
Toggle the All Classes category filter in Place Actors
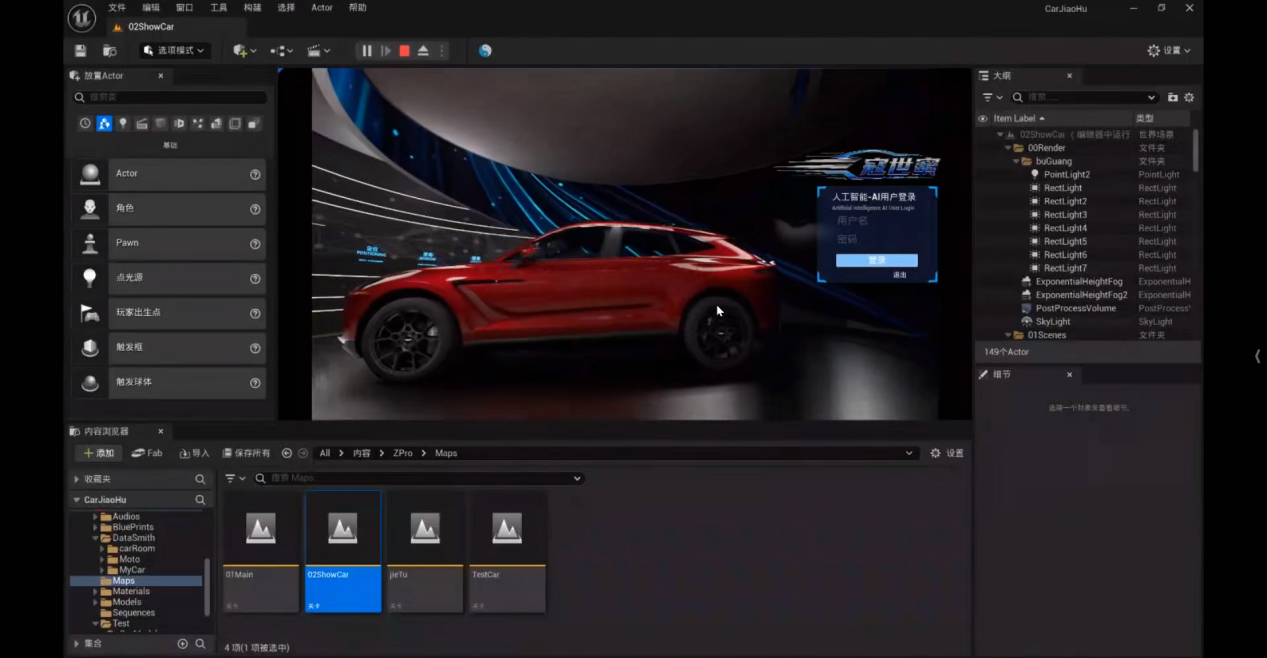(x=254, y=124)
